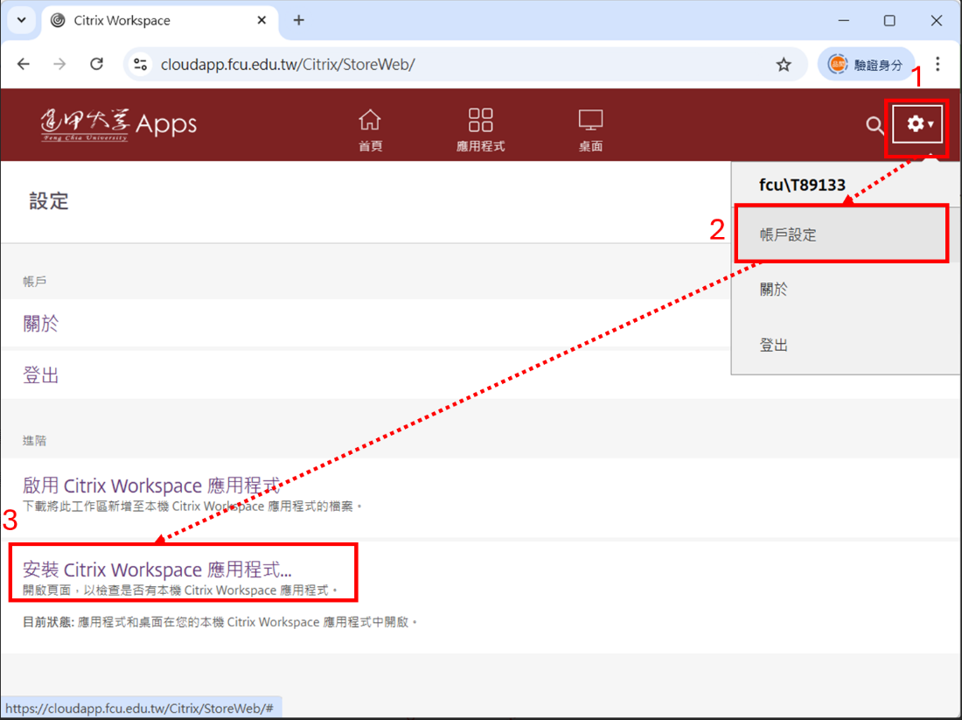Click the 設定 page heading

pos(48,201)
